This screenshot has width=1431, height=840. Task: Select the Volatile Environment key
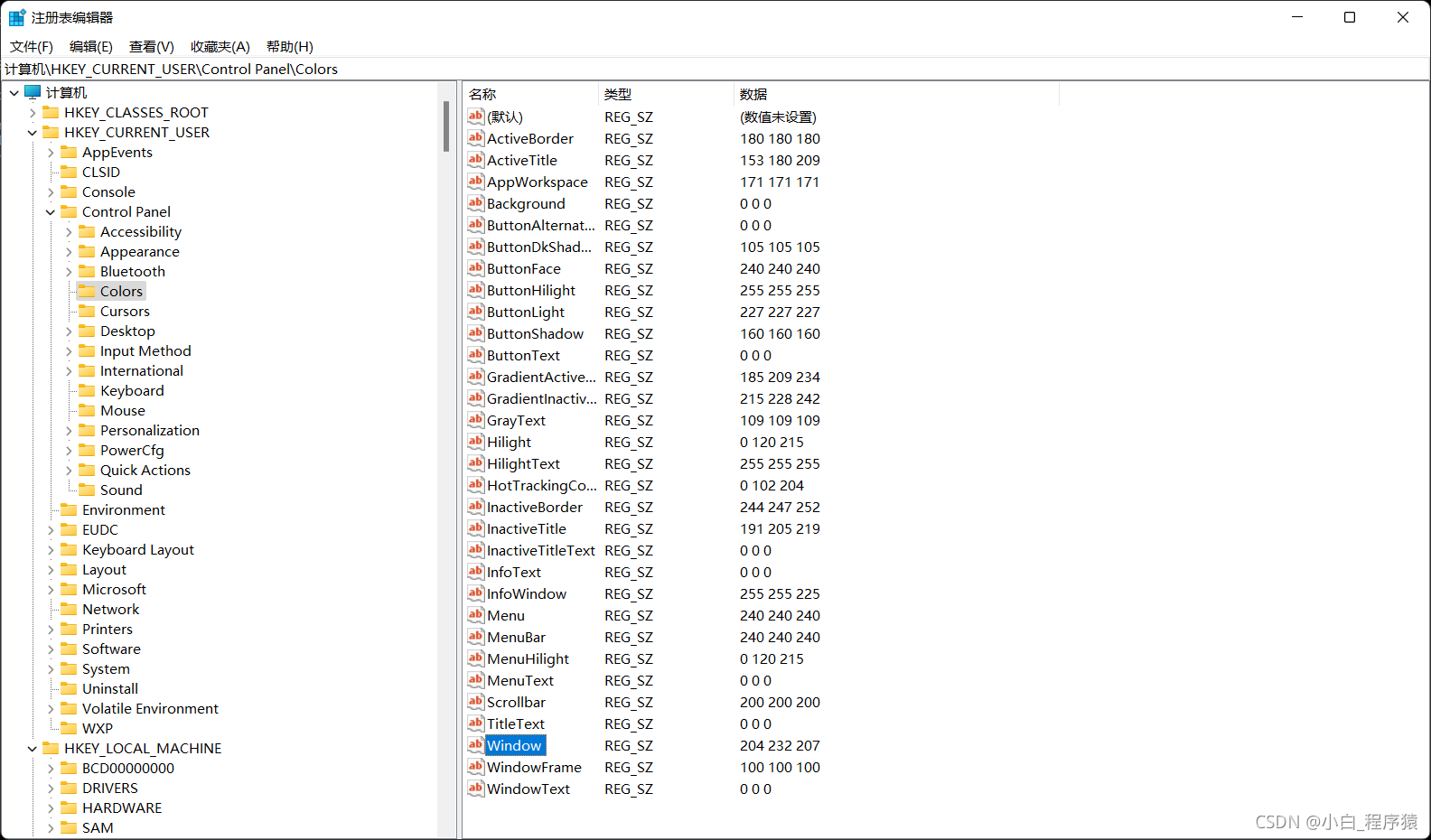tap(150, 708)
